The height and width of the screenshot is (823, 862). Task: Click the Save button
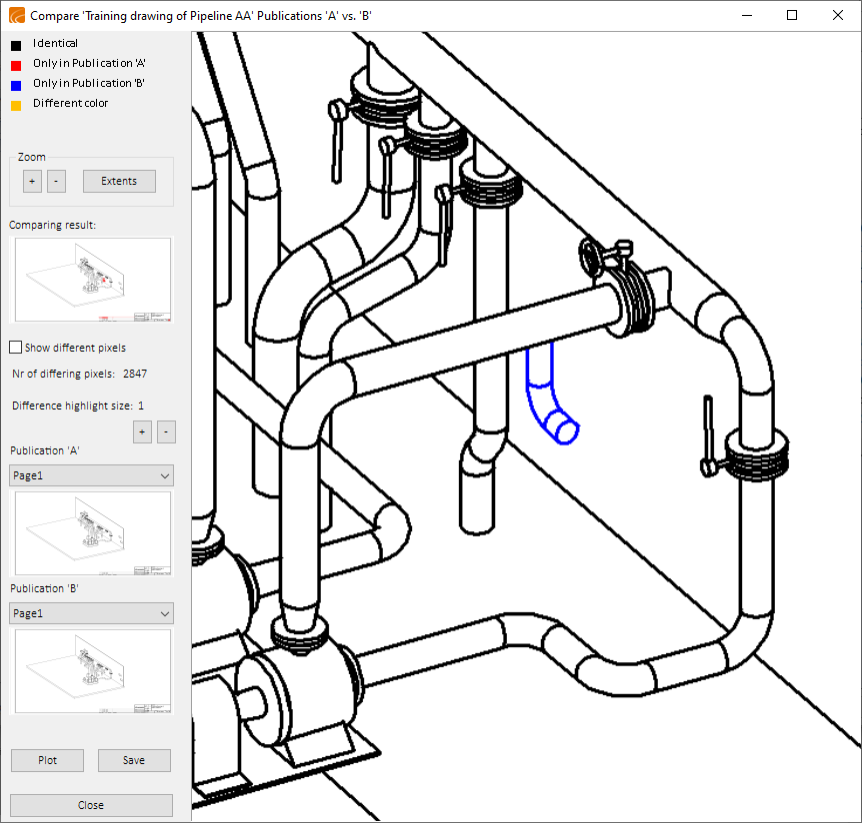(x=134, y=760)
